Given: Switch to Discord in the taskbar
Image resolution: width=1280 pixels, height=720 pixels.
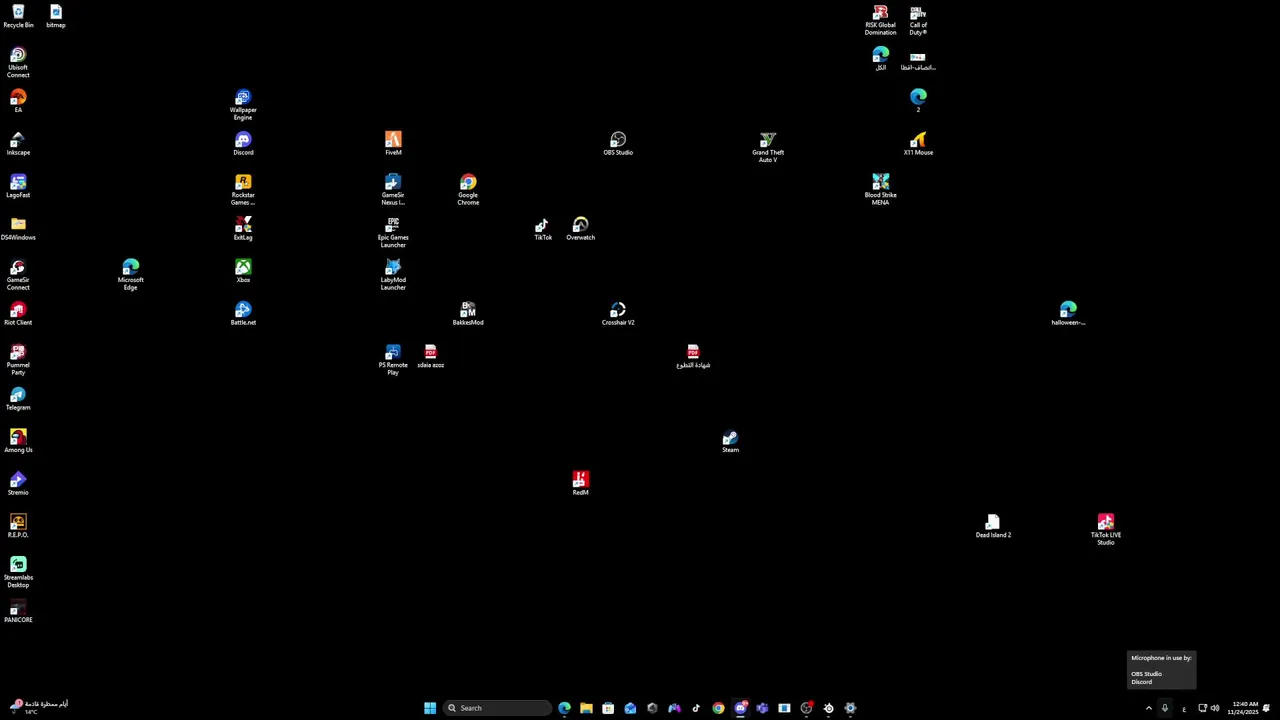Looking at the screenshot, I should pos(740,708).
